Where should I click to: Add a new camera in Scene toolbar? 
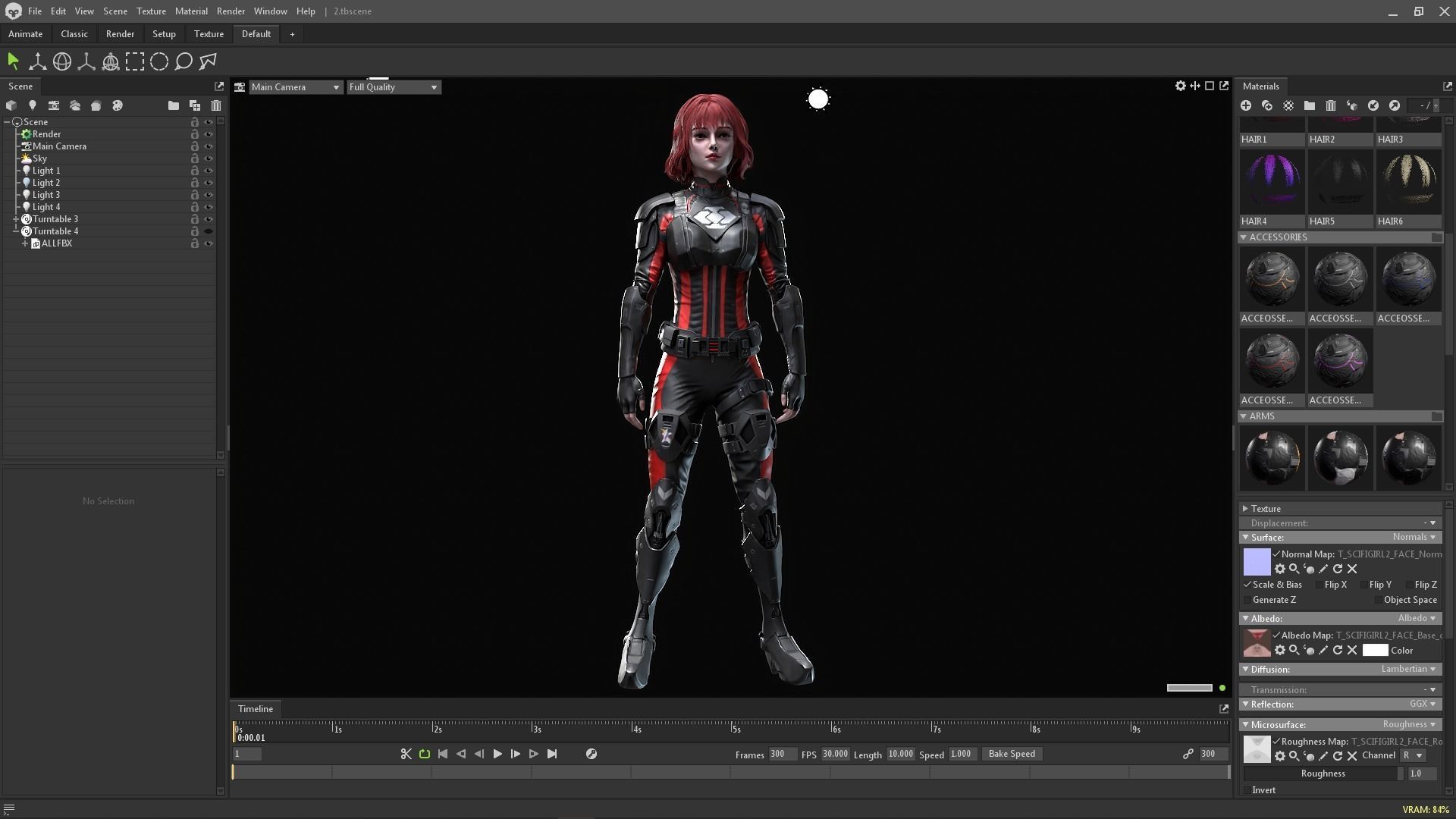(53, 105)
